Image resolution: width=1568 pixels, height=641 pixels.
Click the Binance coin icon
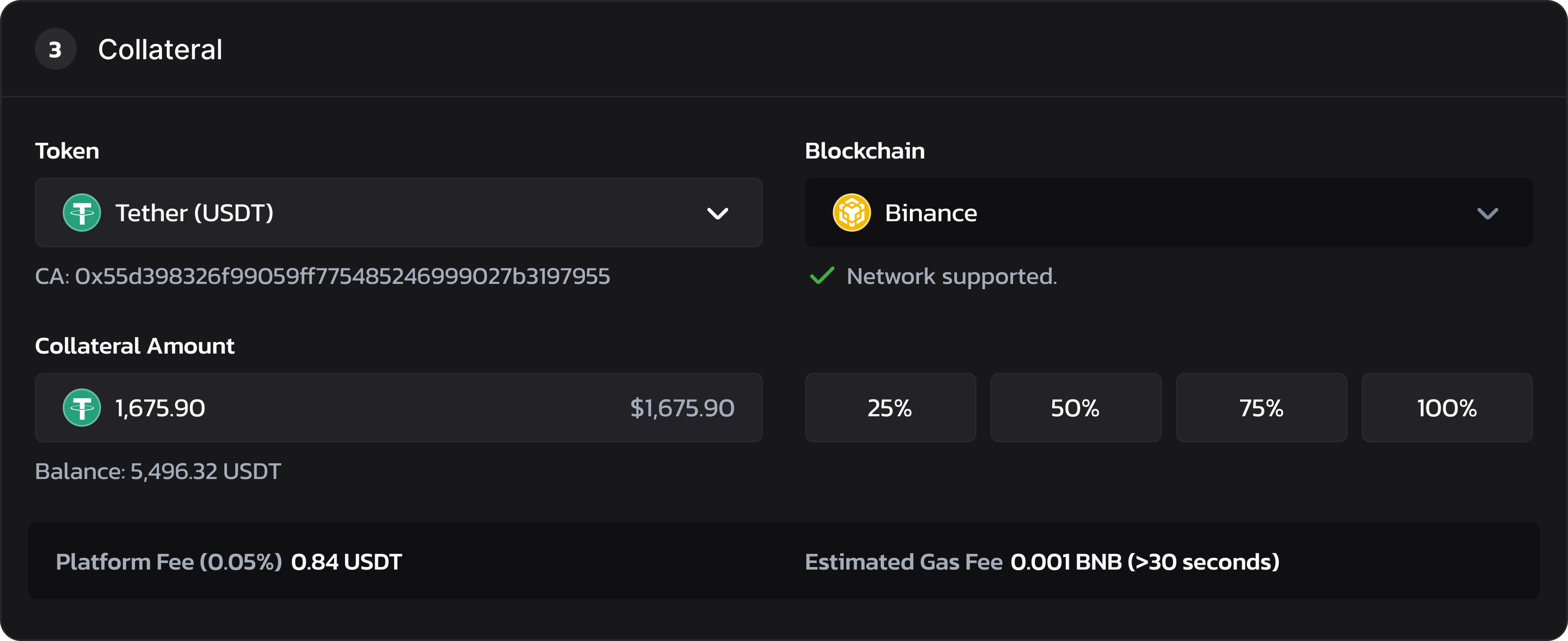(852, 213)
